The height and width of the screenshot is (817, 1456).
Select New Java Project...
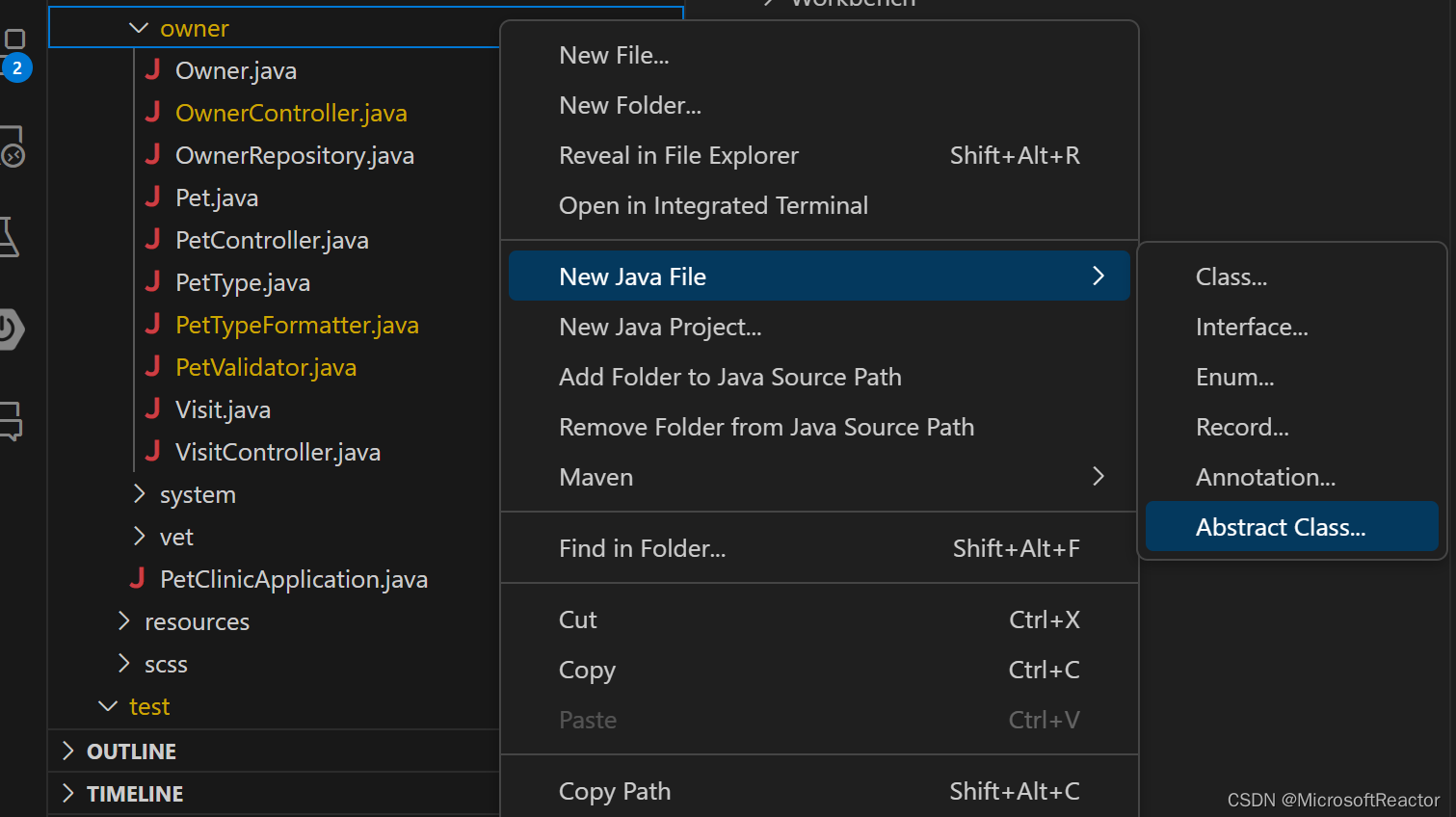coord(819,327)
